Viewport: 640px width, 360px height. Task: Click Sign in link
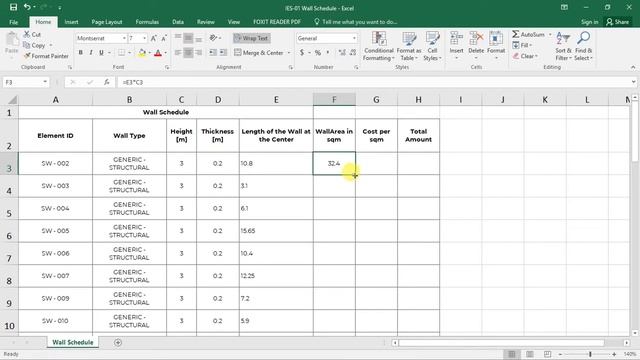click(x=589, y=22)
